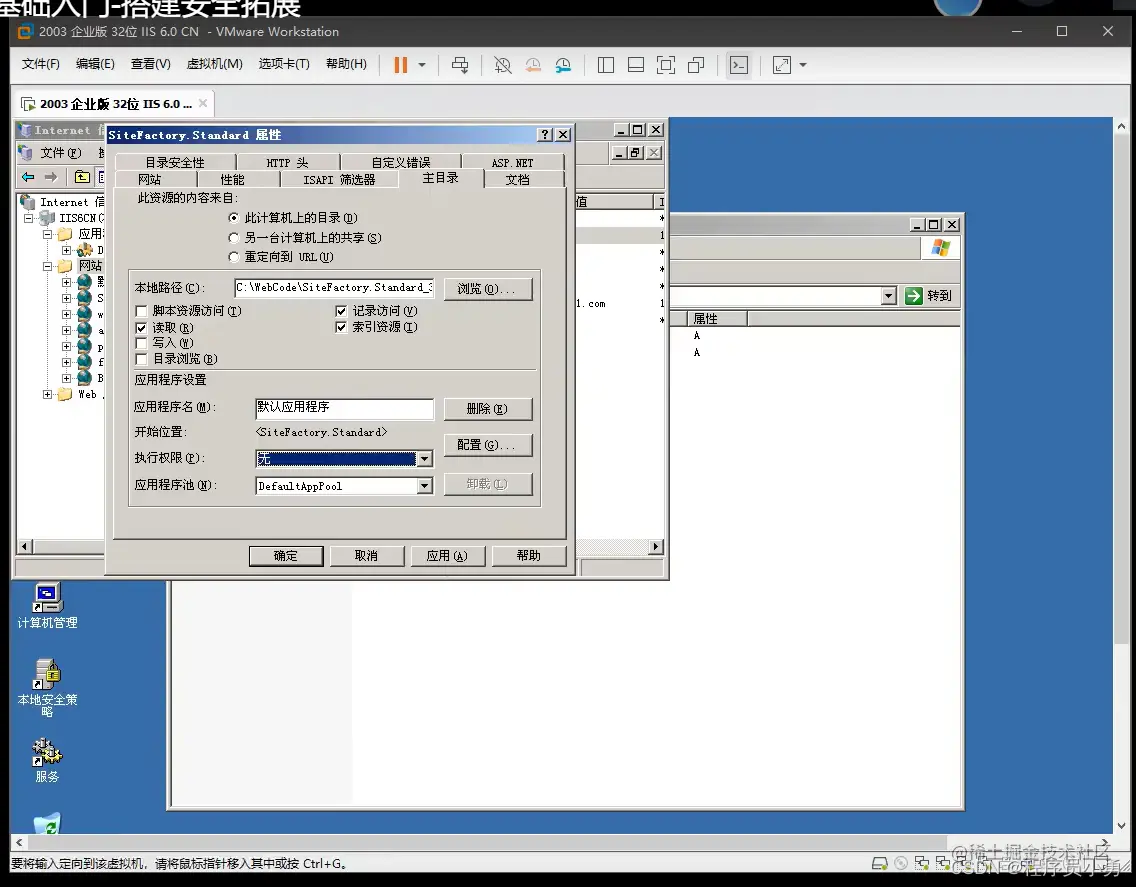The image size is (1136, 887).
Task: Toggle the VMware library sidebar icon
Action: tap(606, 65)
